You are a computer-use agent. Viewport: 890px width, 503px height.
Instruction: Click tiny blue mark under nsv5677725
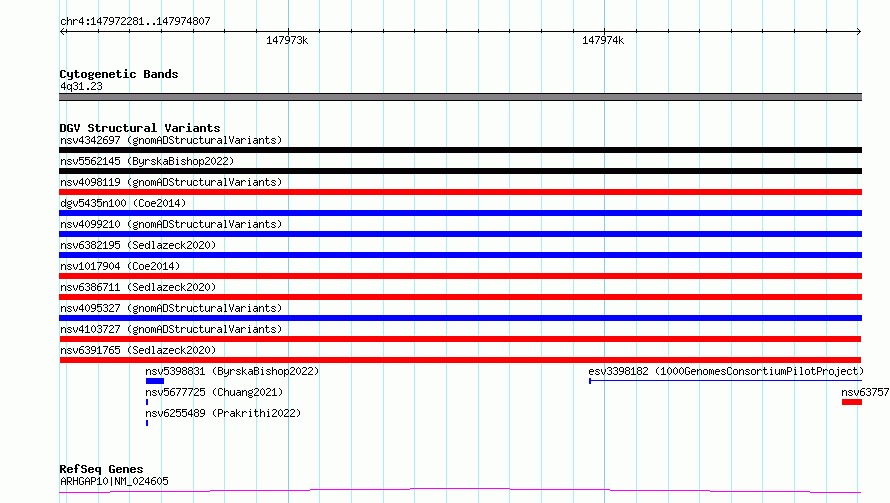pos(147,402)
